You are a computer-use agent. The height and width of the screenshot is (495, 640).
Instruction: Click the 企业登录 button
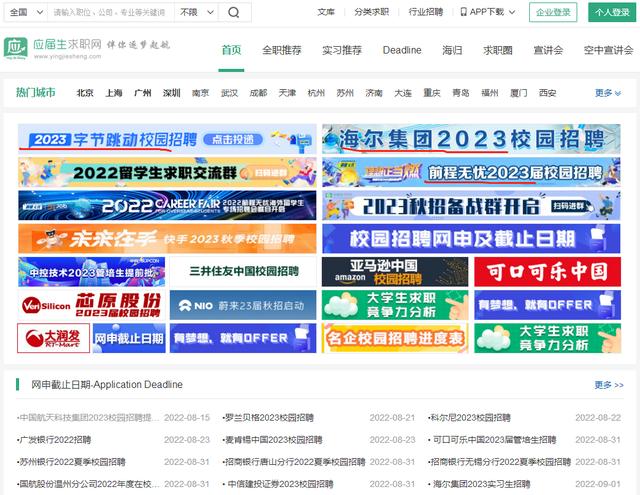[x=554, y=12]
